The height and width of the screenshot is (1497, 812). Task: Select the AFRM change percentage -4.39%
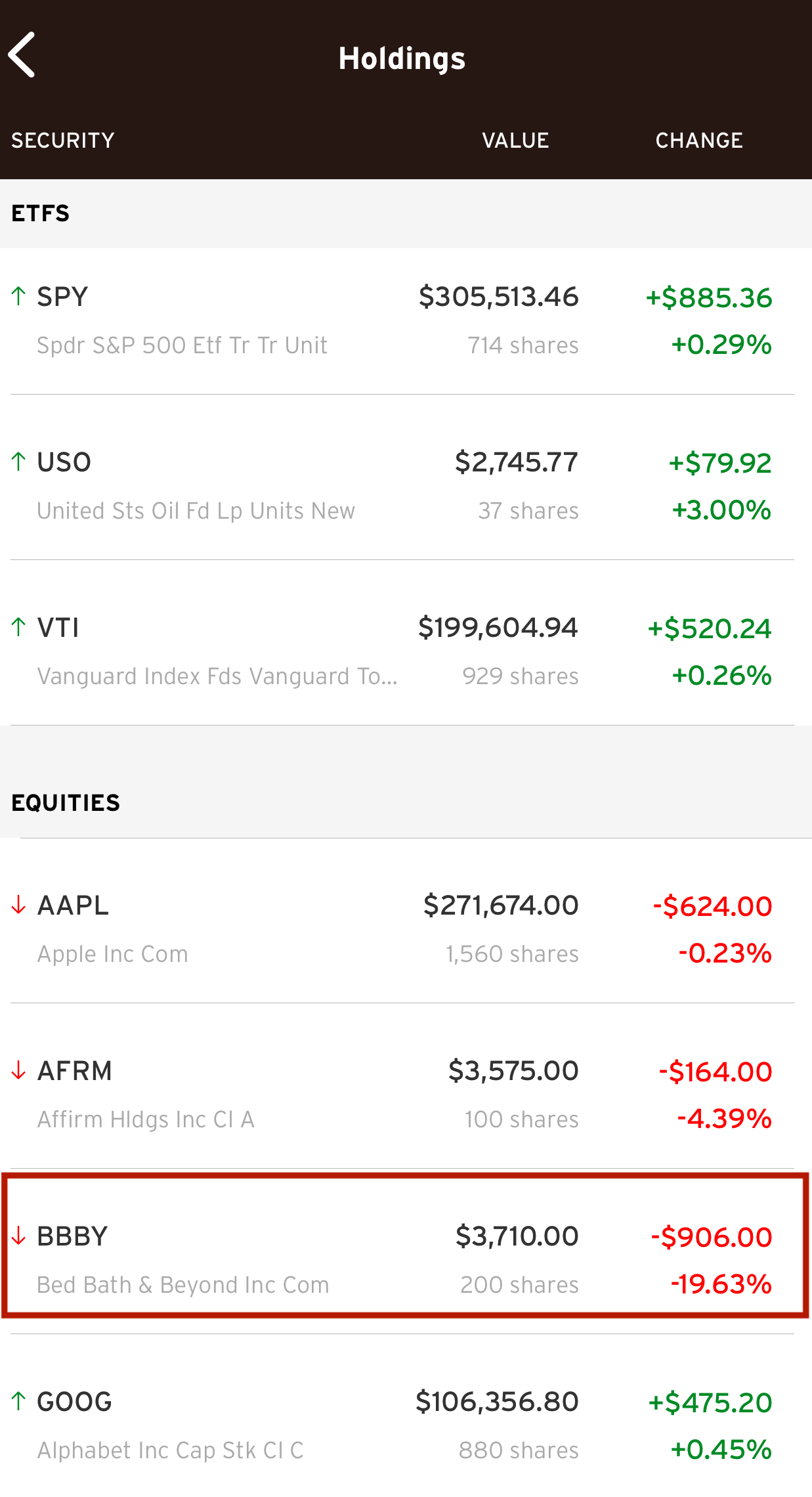coord(724,1119)
